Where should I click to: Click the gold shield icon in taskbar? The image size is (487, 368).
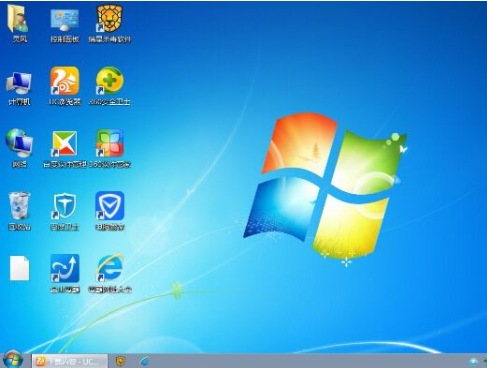pyautogui.click(x=121, y=361)
